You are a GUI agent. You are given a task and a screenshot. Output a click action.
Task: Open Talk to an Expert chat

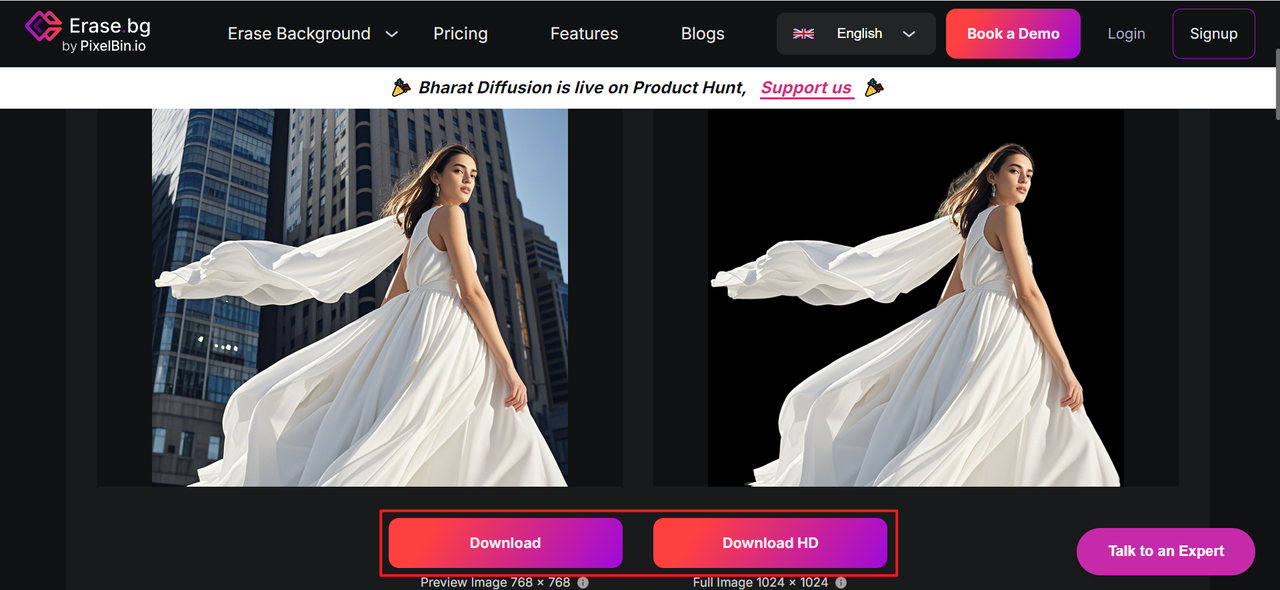click(x=1166, y=551)
